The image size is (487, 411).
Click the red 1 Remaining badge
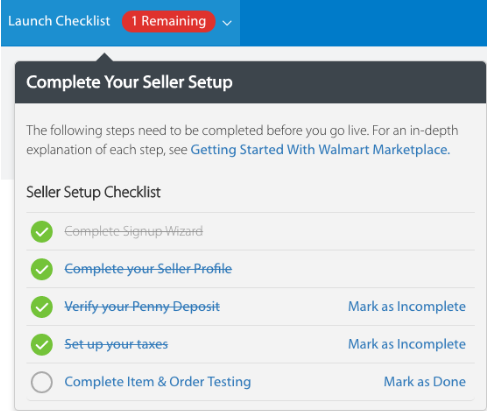coord(169,21)
